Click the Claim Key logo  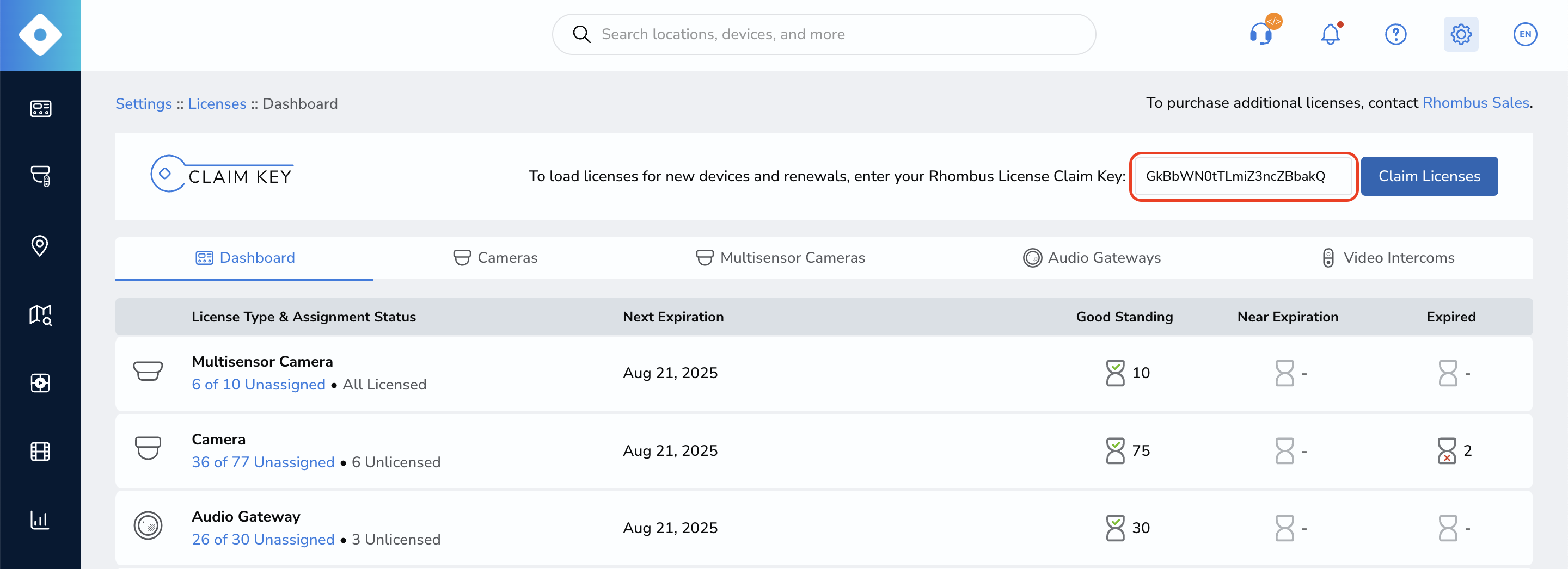[222, 174]
